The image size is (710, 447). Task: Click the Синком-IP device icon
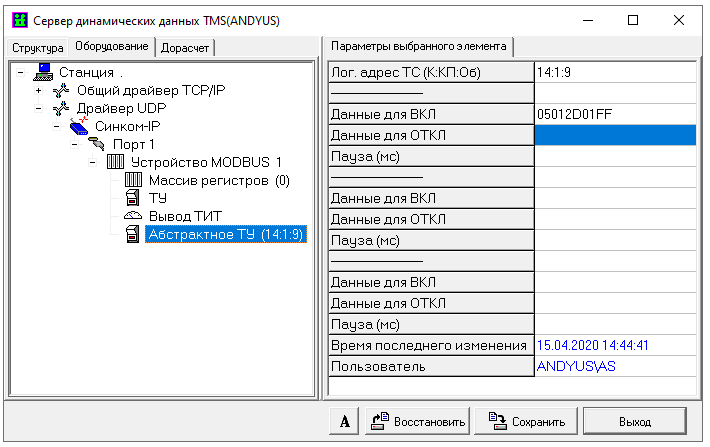pyautogui.click(x=80, y=126)
